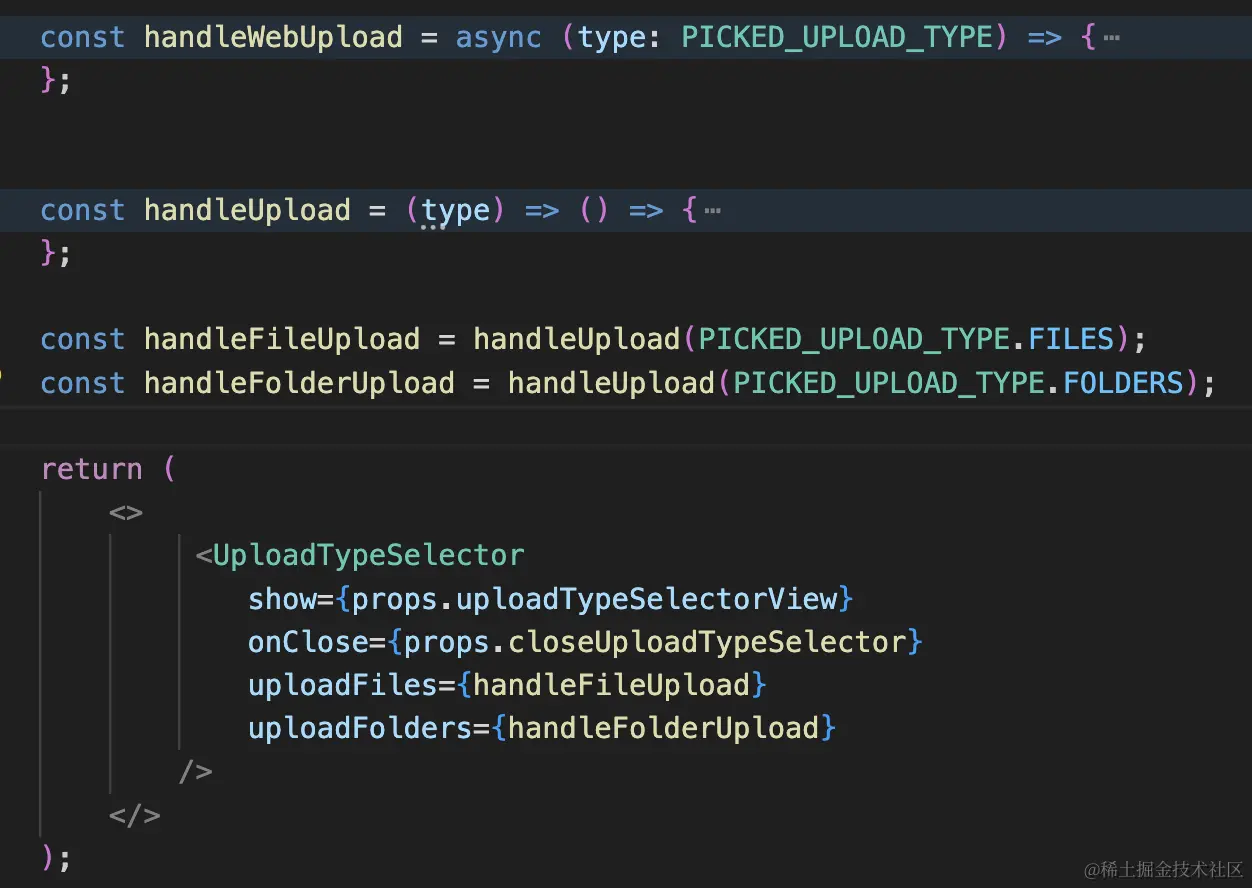Screen dimensions: 1252x888
Task: Click the onClose attribute
Action: click(308, 641)
